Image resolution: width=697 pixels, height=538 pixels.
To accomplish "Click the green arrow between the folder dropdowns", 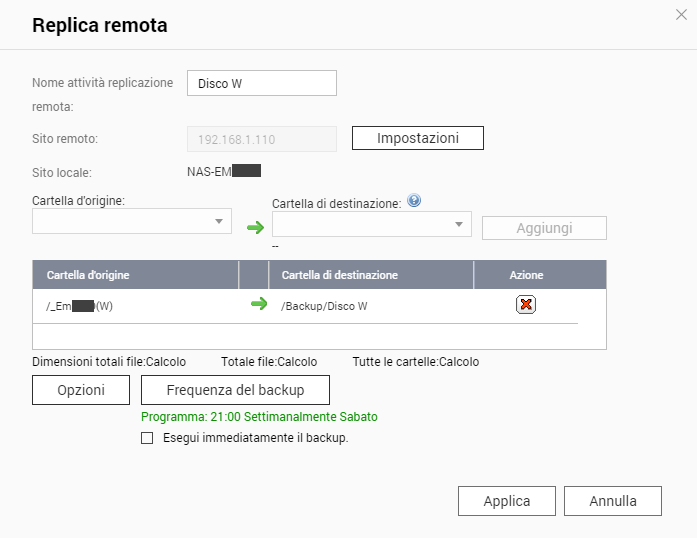I will (255, 227).
